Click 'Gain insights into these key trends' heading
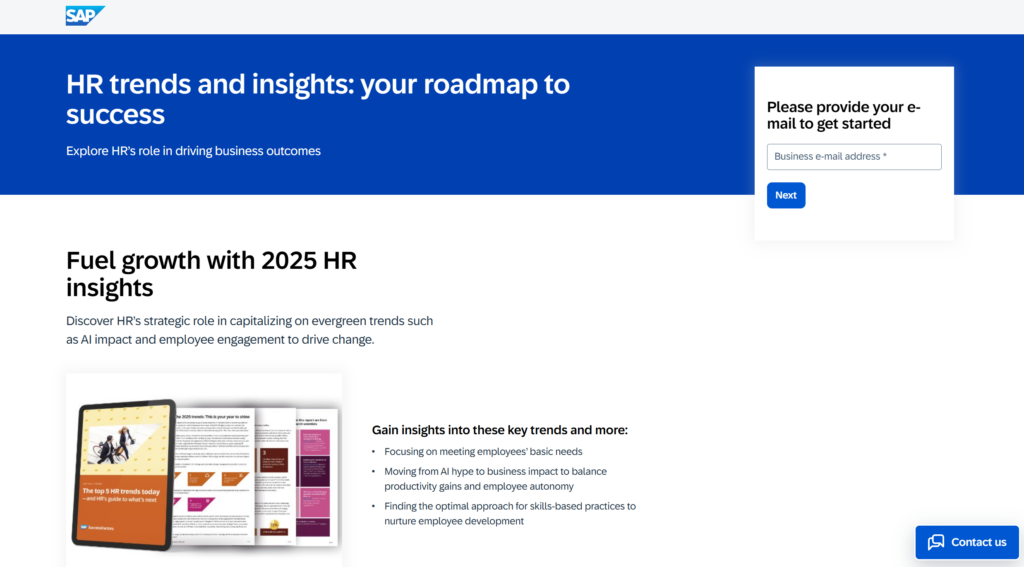The height and width of the screenshot is (567, 1024). (x=499, y=430)
